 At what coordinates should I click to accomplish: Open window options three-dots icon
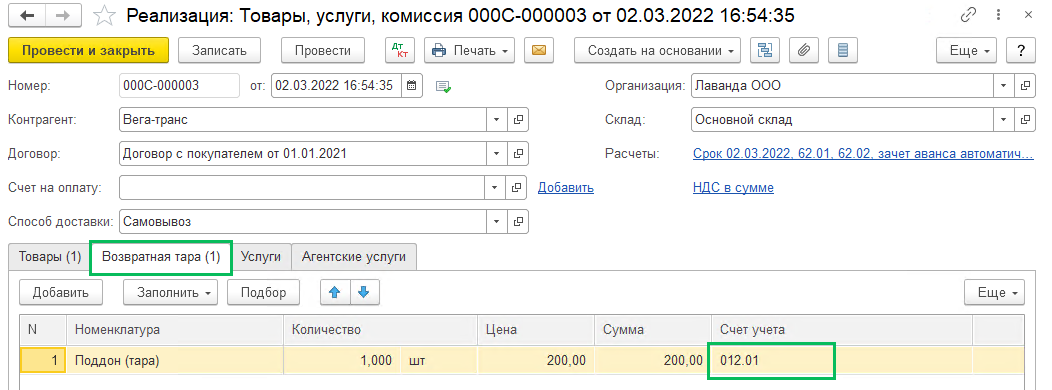point(999,15)
